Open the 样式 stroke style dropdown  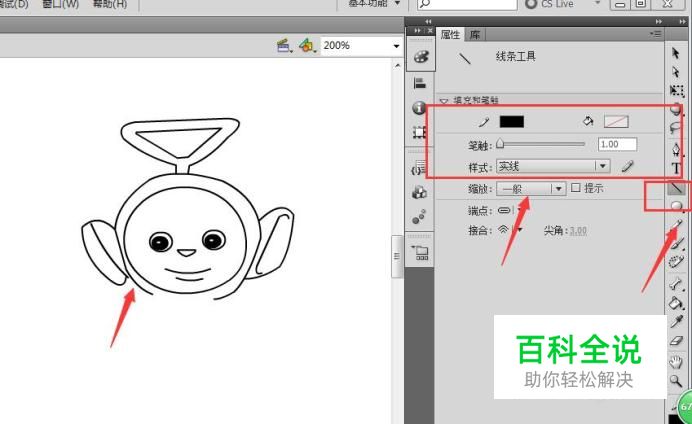(553, 166)
